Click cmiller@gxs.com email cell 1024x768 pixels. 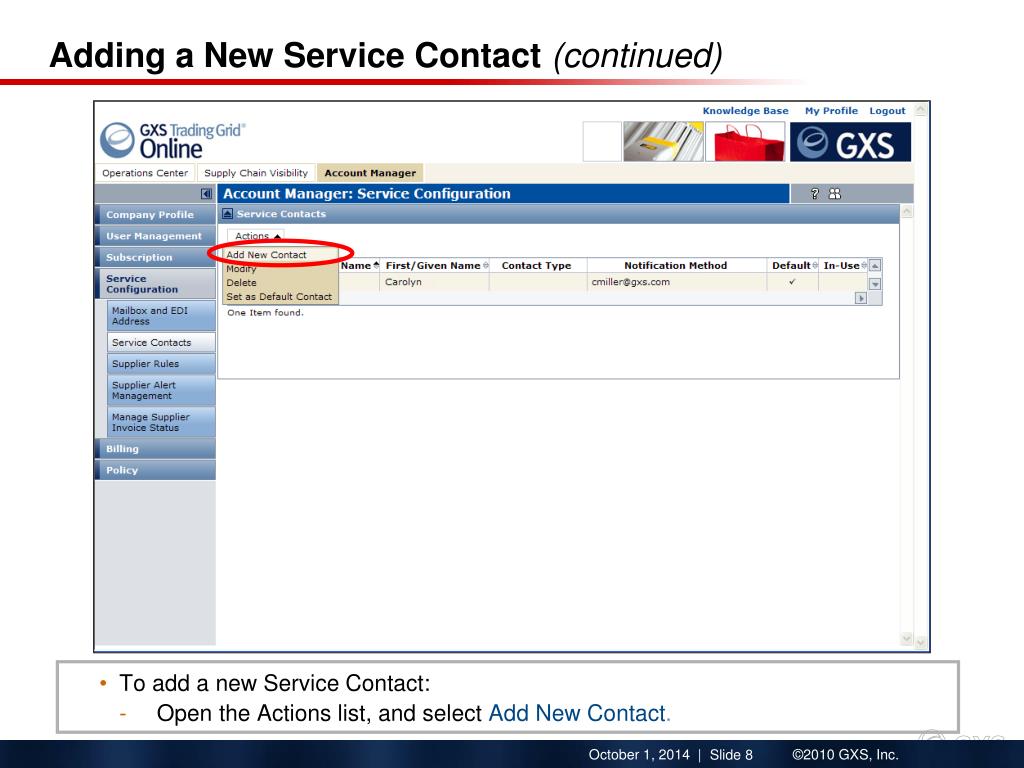(x=677, y=282)
